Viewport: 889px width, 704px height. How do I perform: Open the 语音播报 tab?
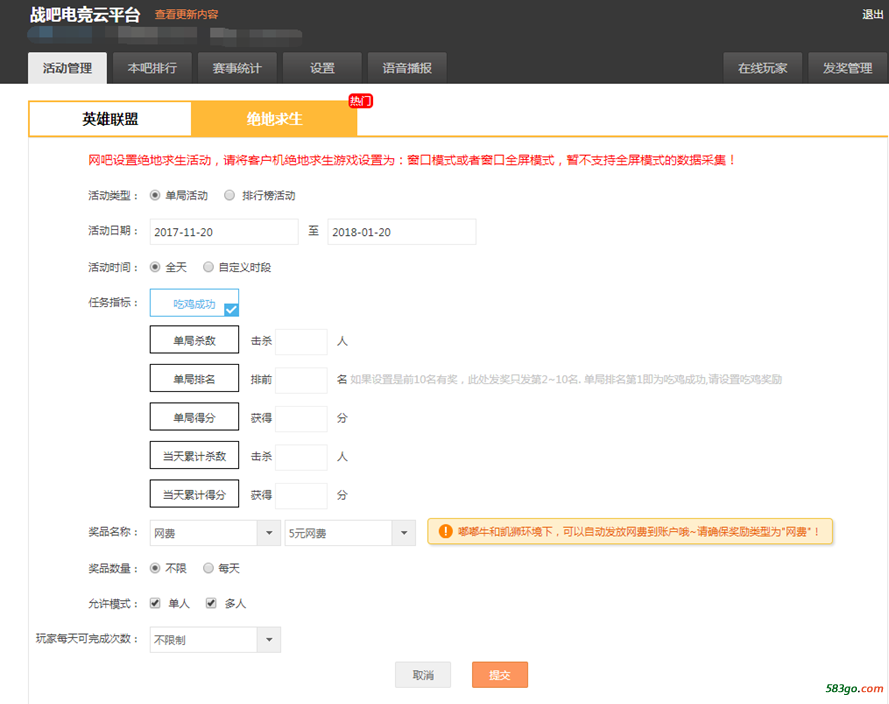(x=407, y=68)
